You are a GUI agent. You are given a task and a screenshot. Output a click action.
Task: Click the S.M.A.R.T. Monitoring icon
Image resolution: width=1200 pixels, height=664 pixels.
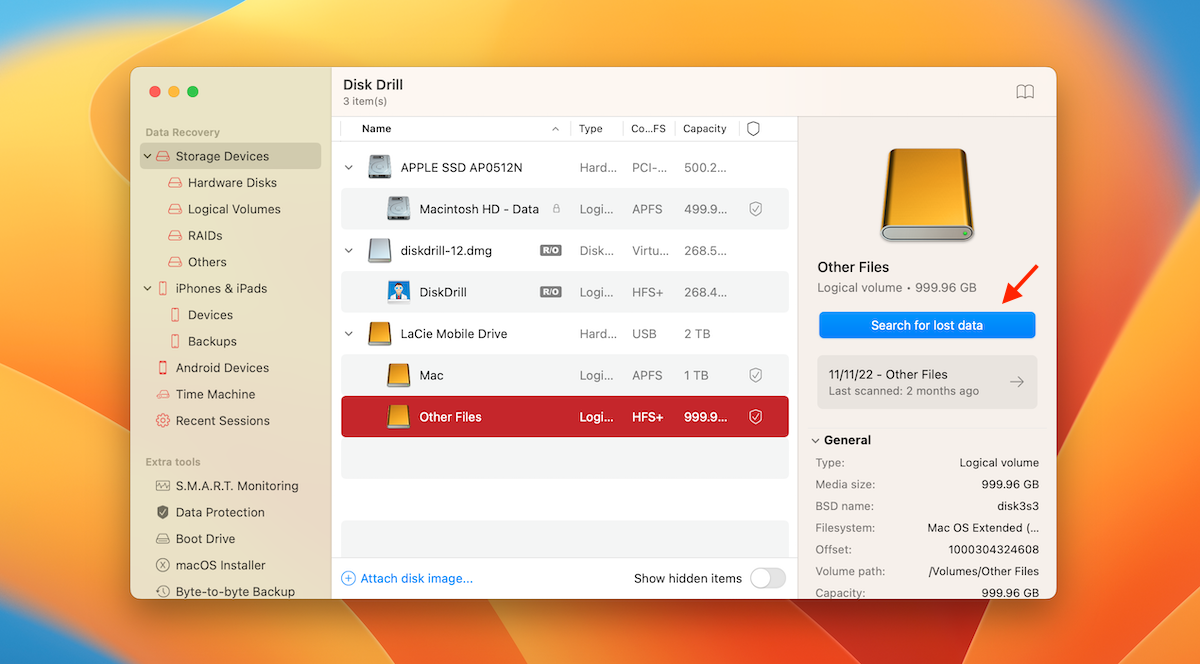[x=163, y=486]
